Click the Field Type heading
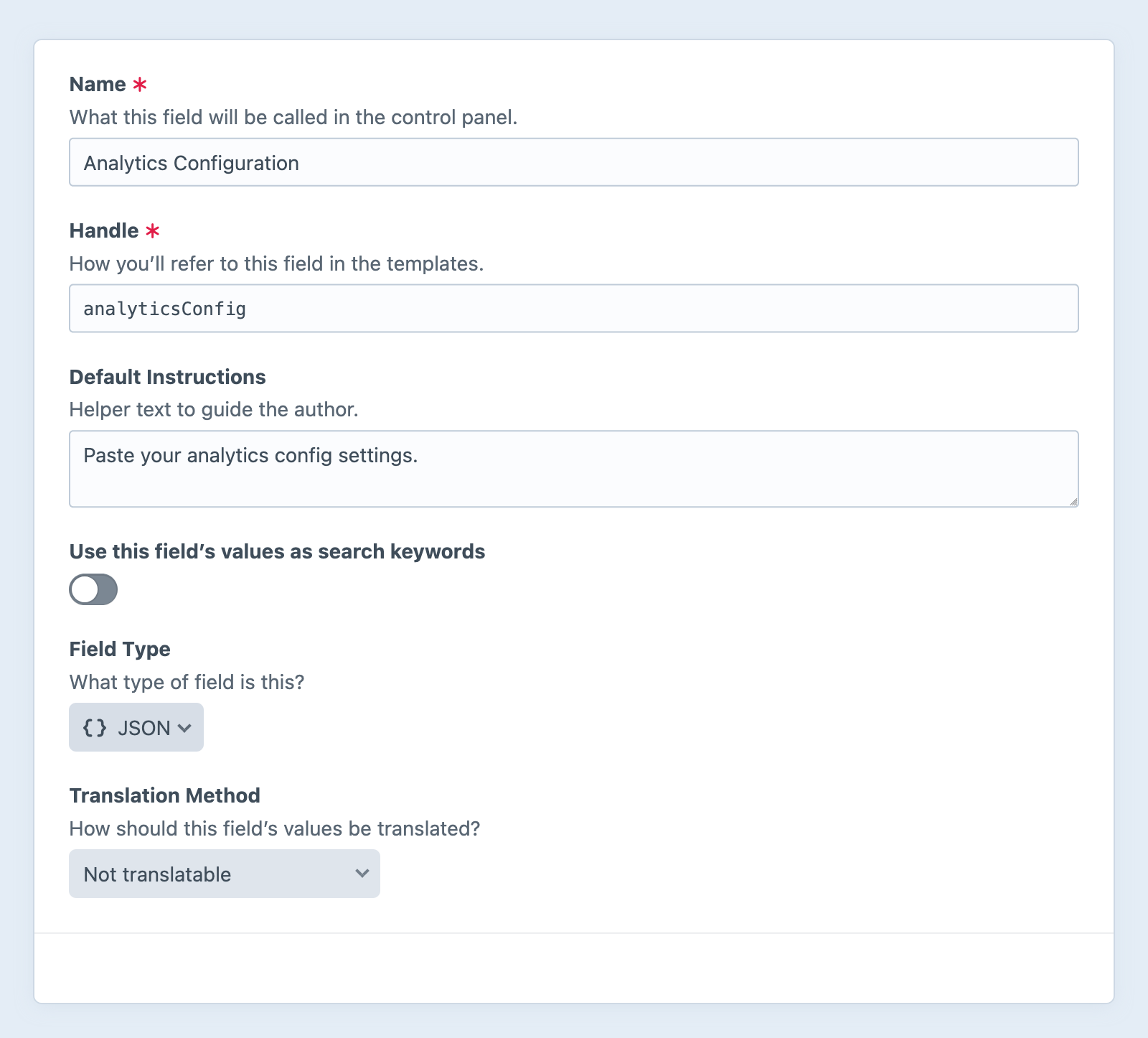 119,649
